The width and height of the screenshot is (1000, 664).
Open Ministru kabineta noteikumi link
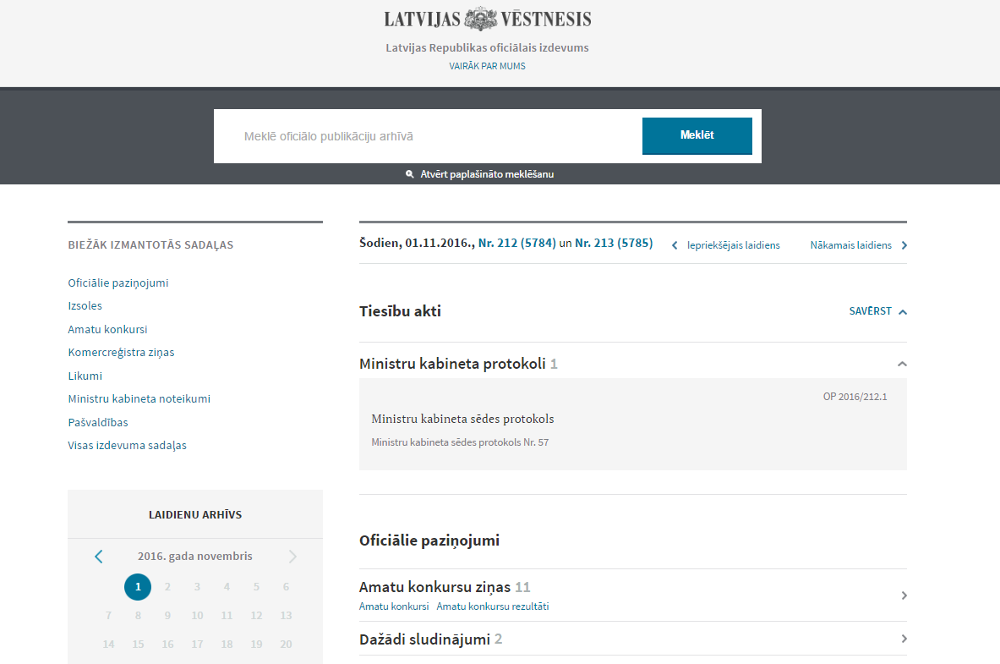coord(139,399)
